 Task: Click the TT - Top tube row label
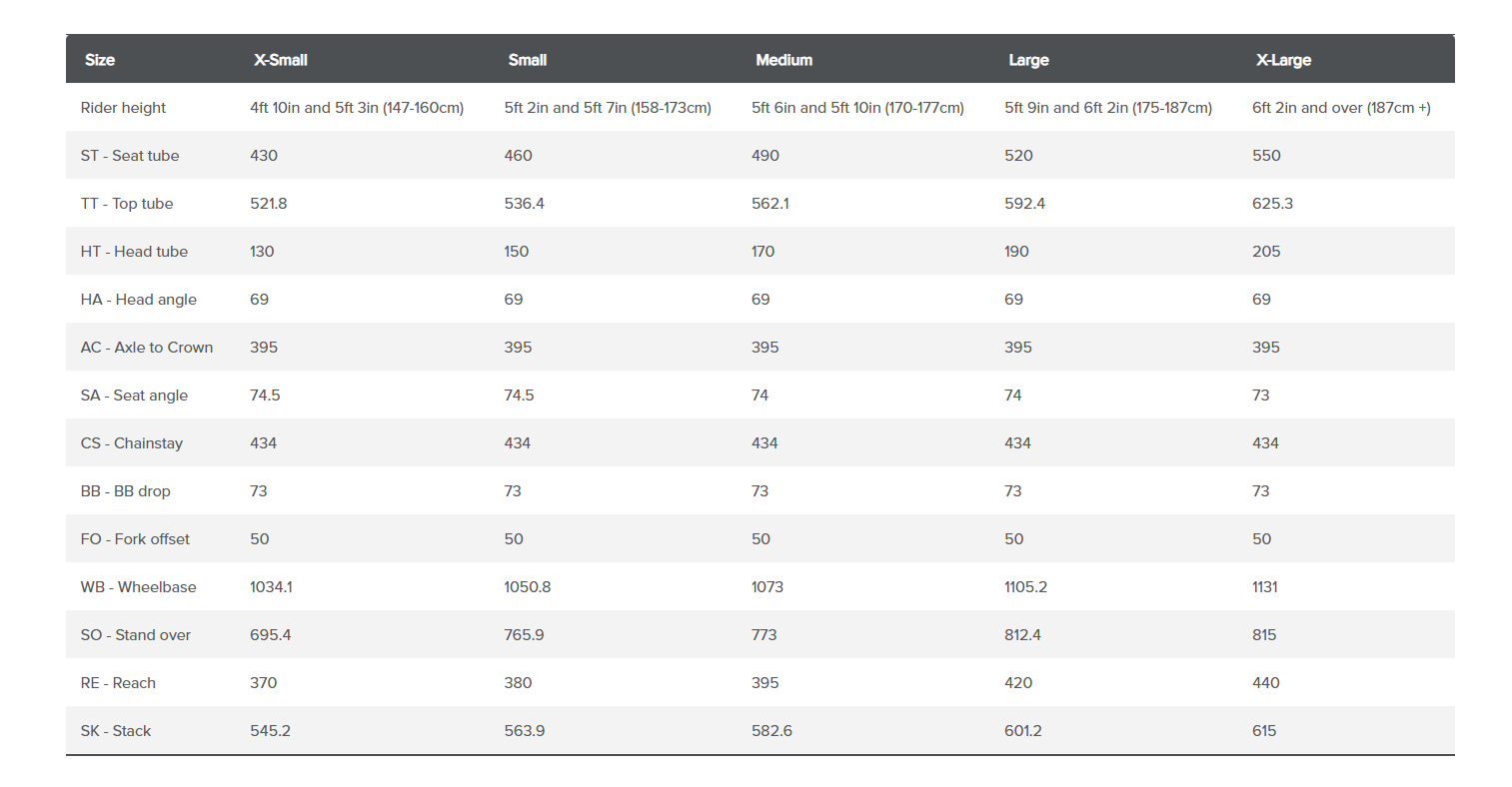pos(127,204)
